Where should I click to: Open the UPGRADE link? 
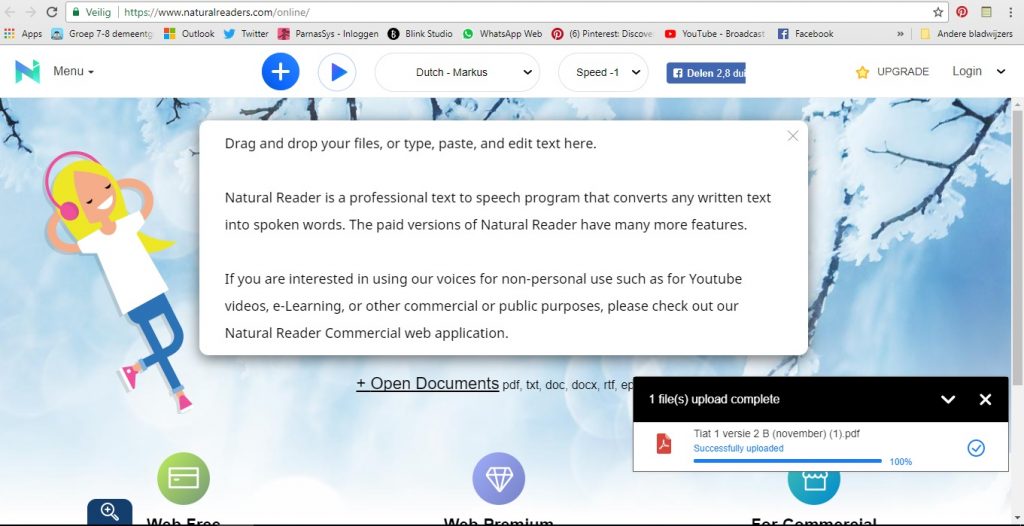tap(903, 72)
